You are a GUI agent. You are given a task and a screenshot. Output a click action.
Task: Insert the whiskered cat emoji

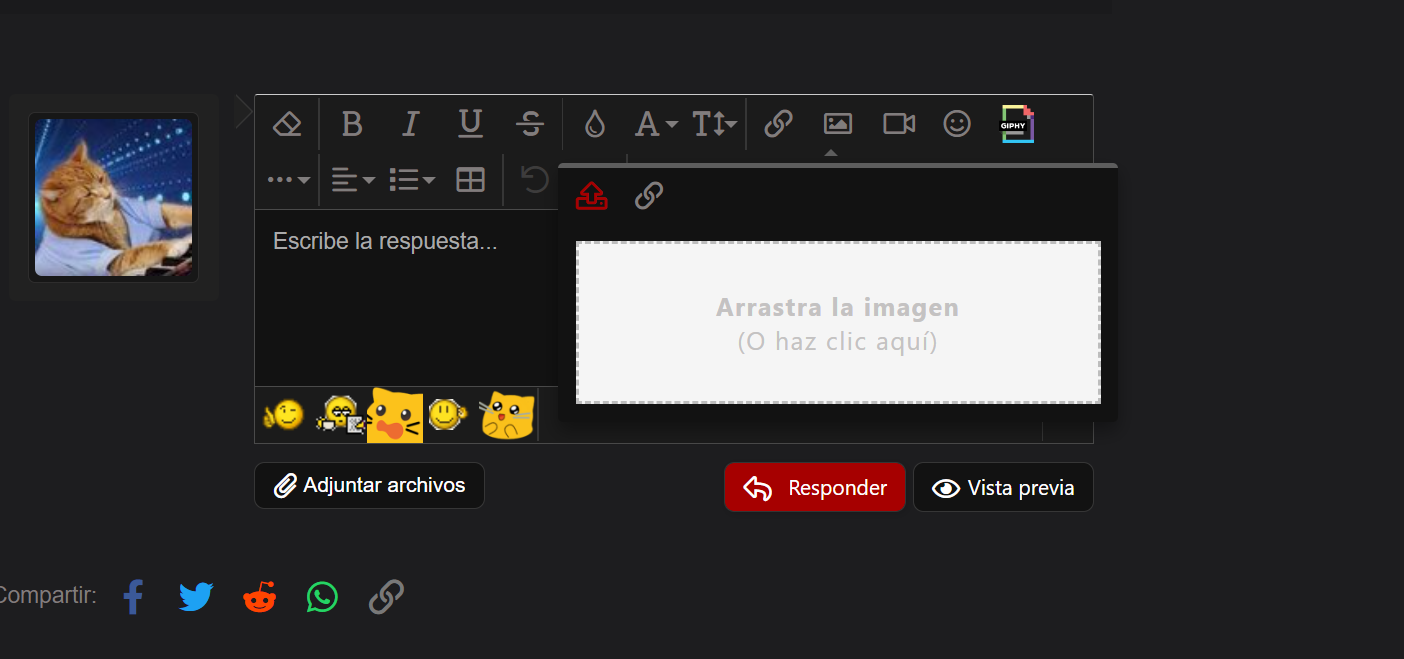pyautogui.click(x=507, y=415)
